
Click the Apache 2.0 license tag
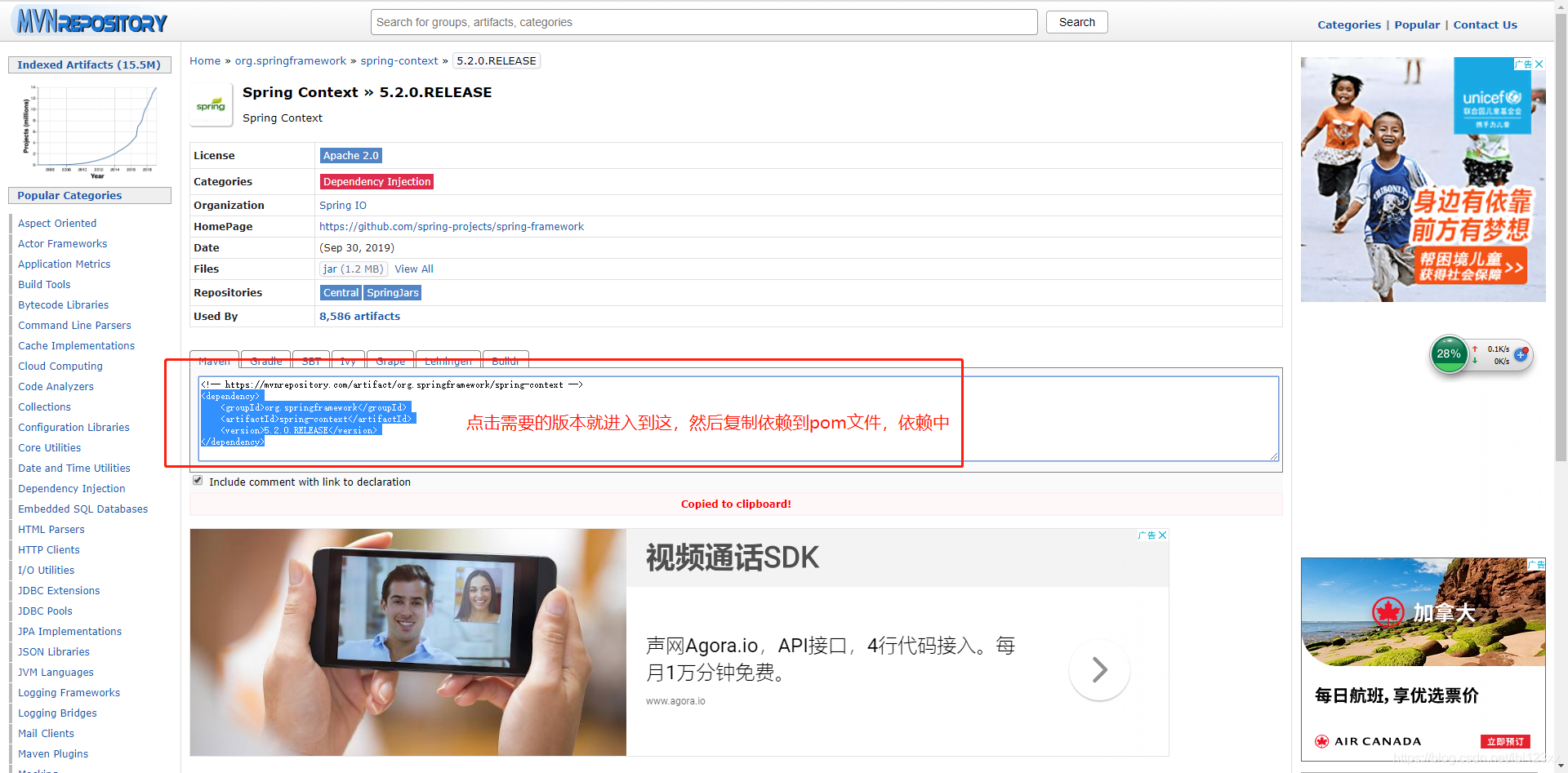pos(351,155)
